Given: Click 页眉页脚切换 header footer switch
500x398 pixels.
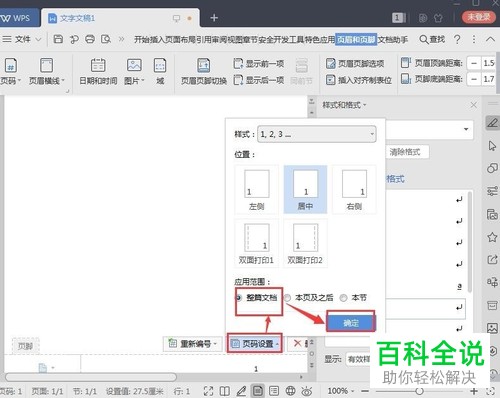Looking at the screenshot, I should click(x=204, y=71).
